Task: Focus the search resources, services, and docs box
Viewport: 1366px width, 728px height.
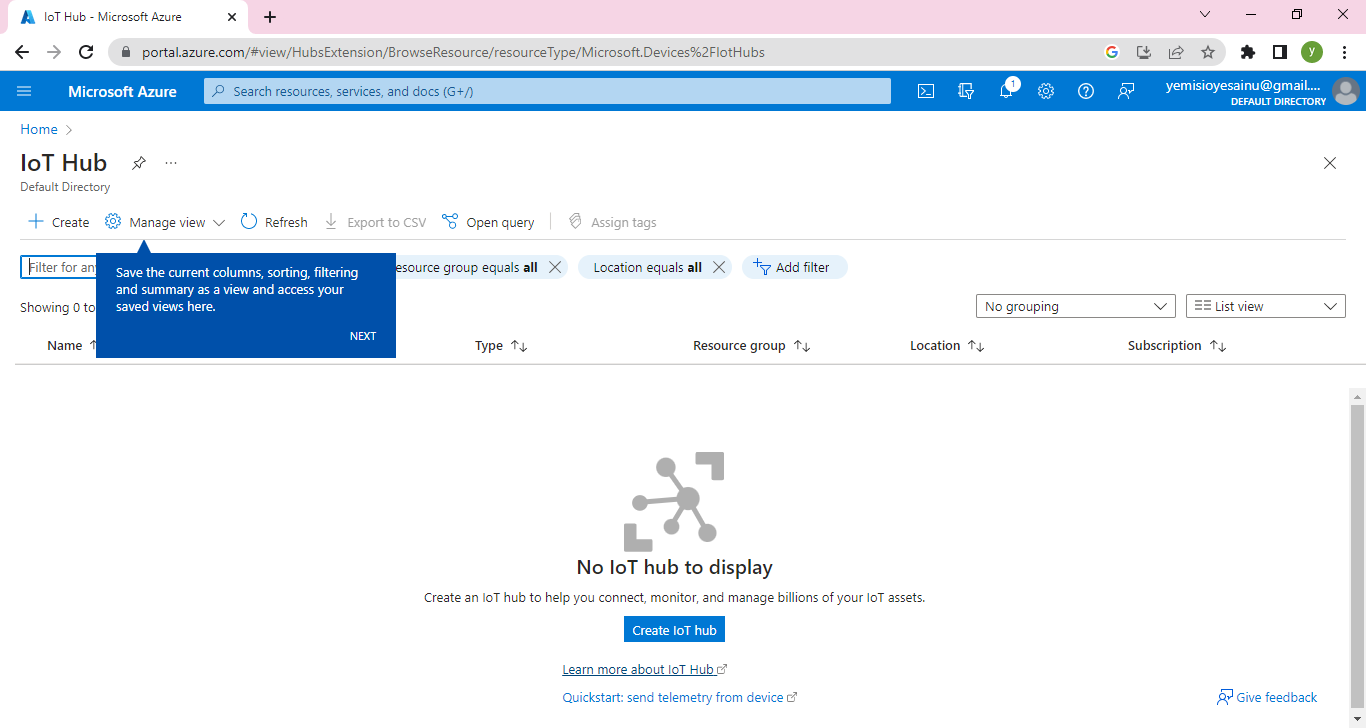Action: pos(547,91)
